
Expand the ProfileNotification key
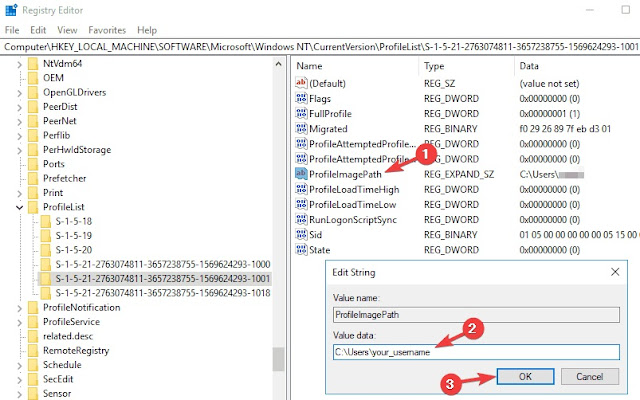[x=19, y=308]
